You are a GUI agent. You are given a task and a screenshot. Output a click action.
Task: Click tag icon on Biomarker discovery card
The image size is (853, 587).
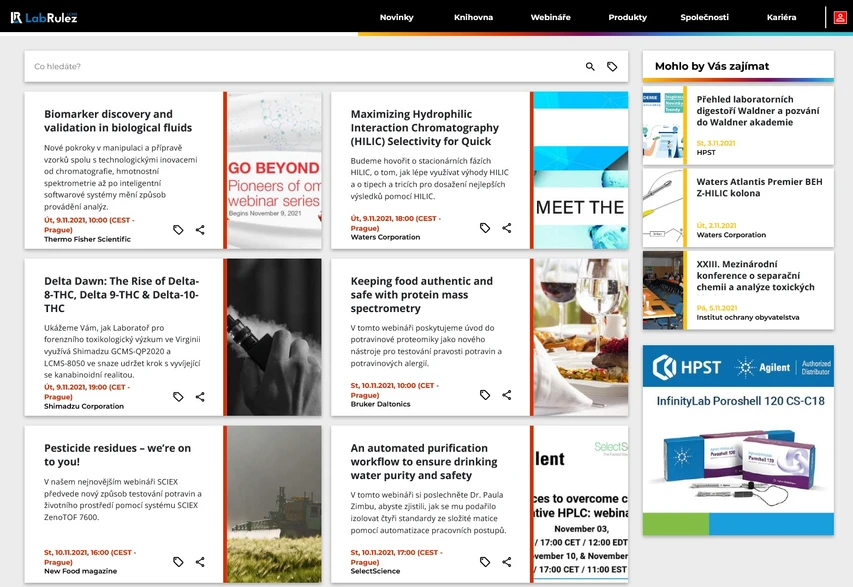[x=178, y=230]
